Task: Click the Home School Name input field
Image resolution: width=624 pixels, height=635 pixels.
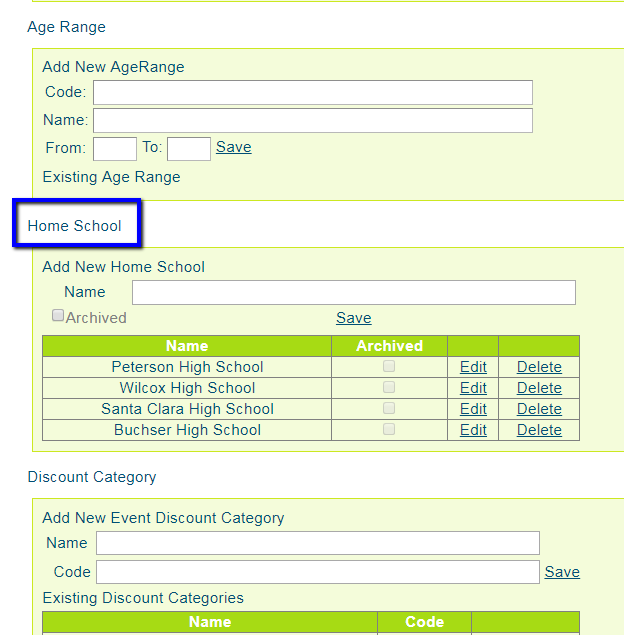Action: click(353, 292)
